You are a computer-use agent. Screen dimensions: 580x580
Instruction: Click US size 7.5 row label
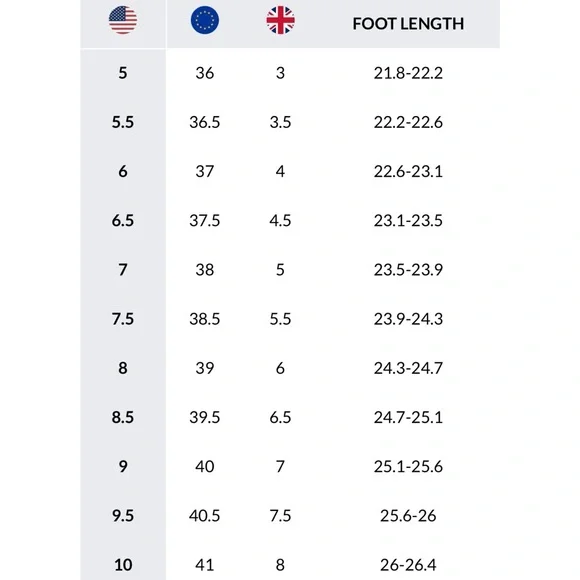(123, 319)
